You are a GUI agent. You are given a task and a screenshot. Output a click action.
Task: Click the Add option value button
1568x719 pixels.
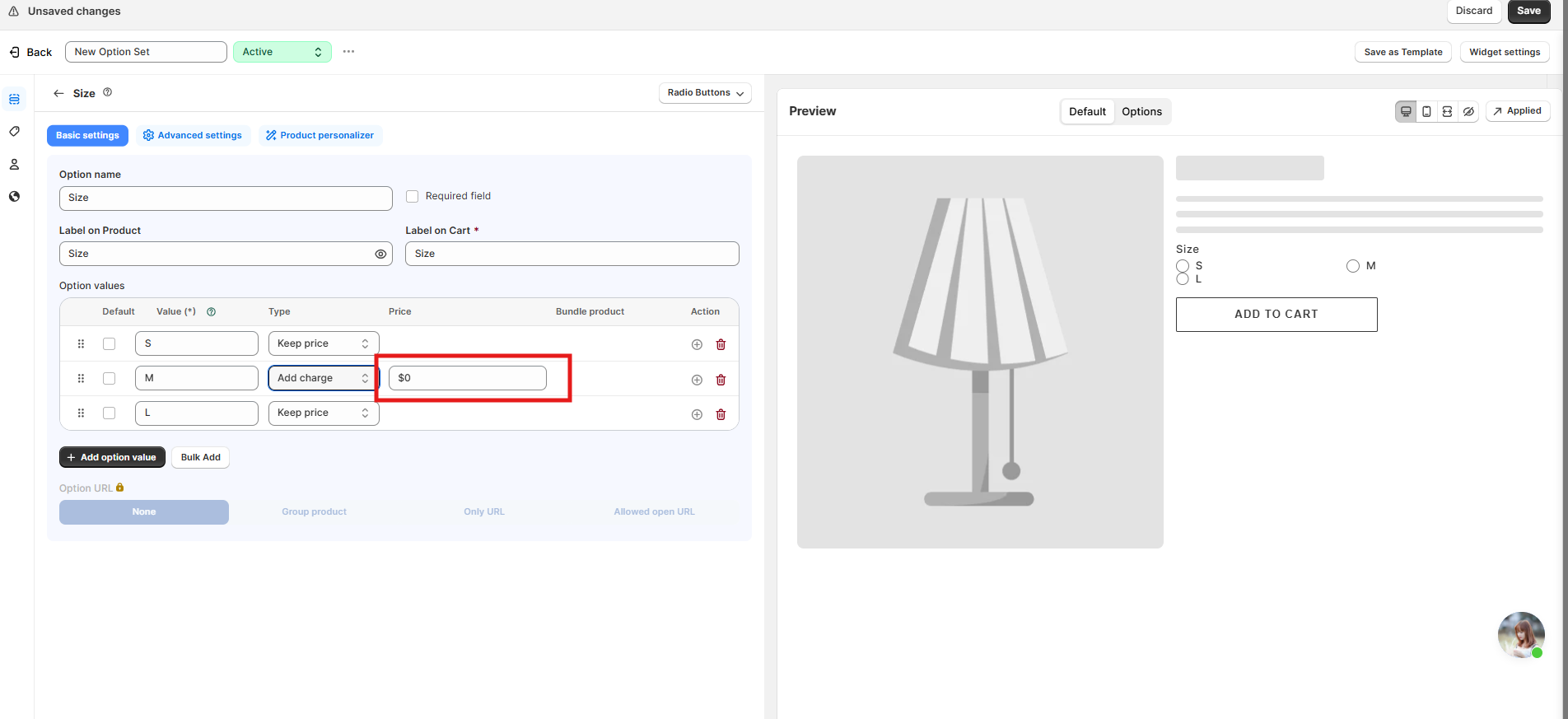click(112, 457)
